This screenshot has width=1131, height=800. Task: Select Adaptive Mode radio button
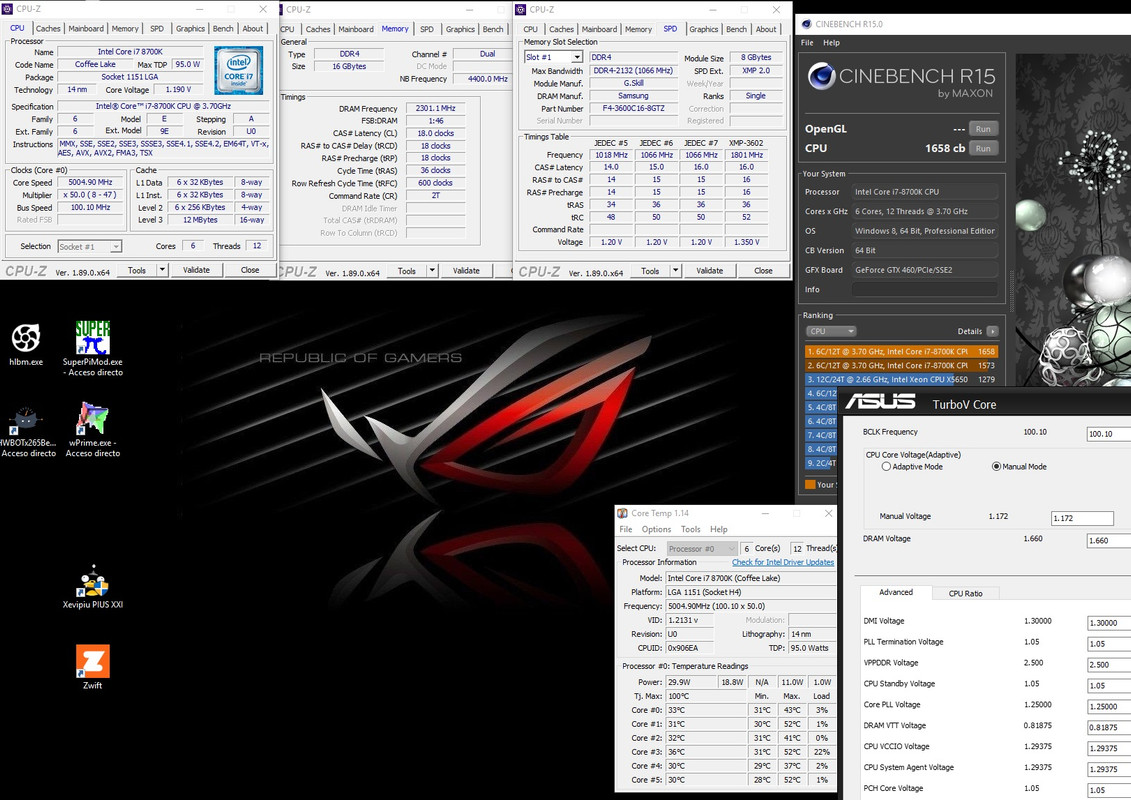point(886,467)
